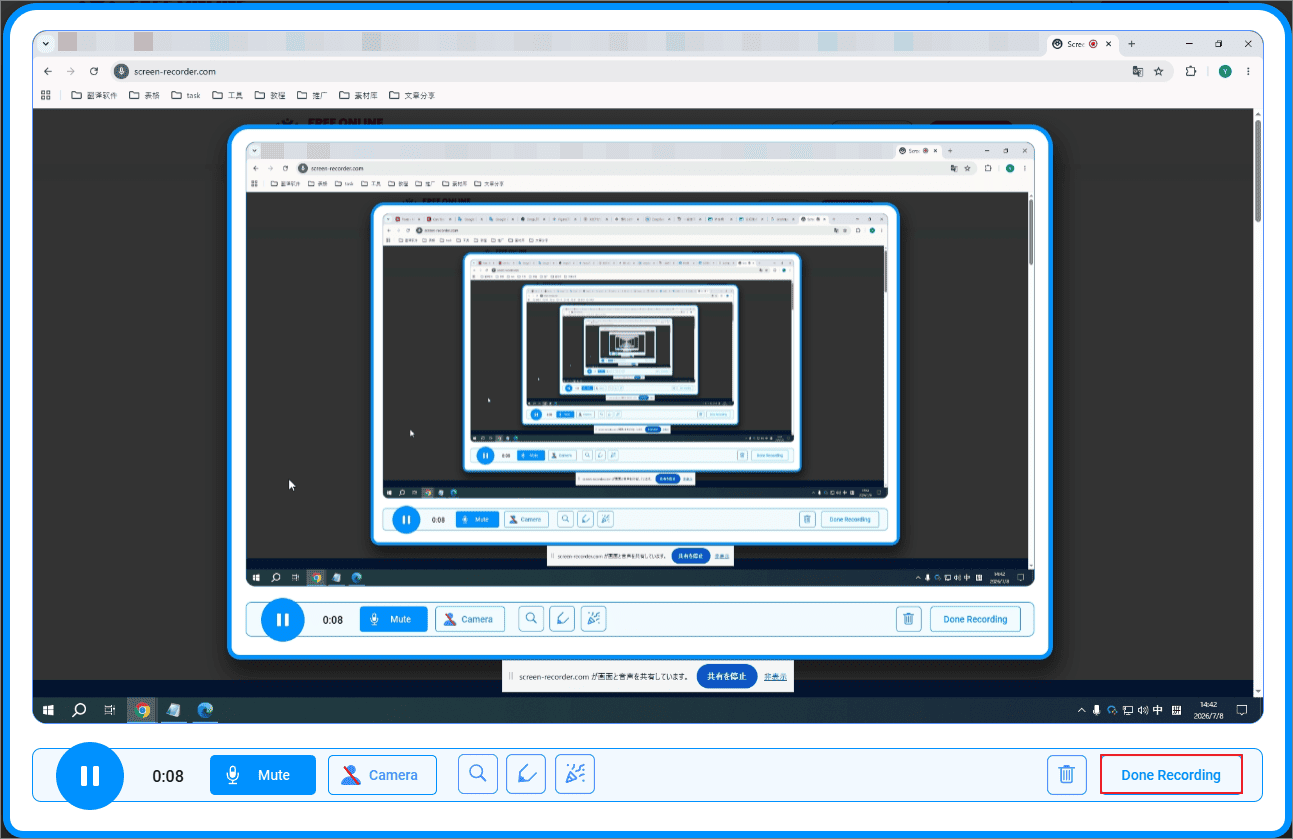
Task: Open the site microphone info icon in address bar
Action: [x=121, y=71]
